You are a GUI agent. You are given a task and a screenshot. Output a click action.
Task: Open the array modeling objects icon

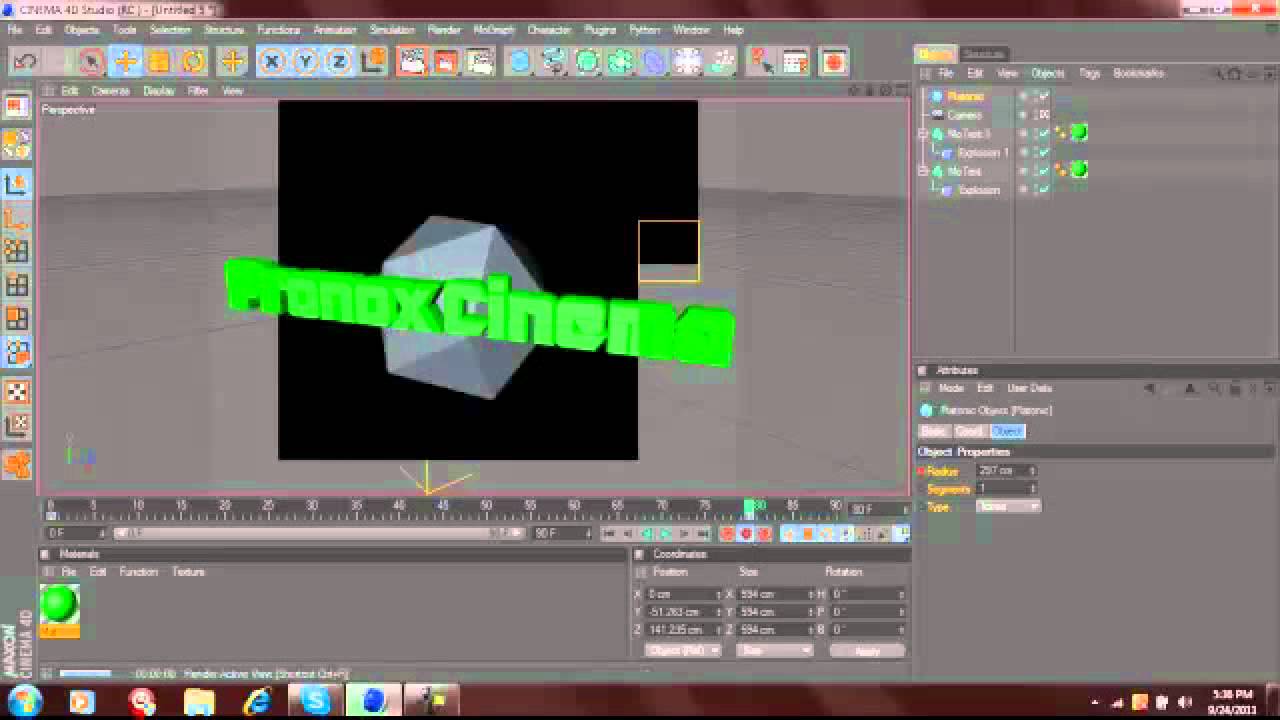pyautogui.click(x=621, y=62)
